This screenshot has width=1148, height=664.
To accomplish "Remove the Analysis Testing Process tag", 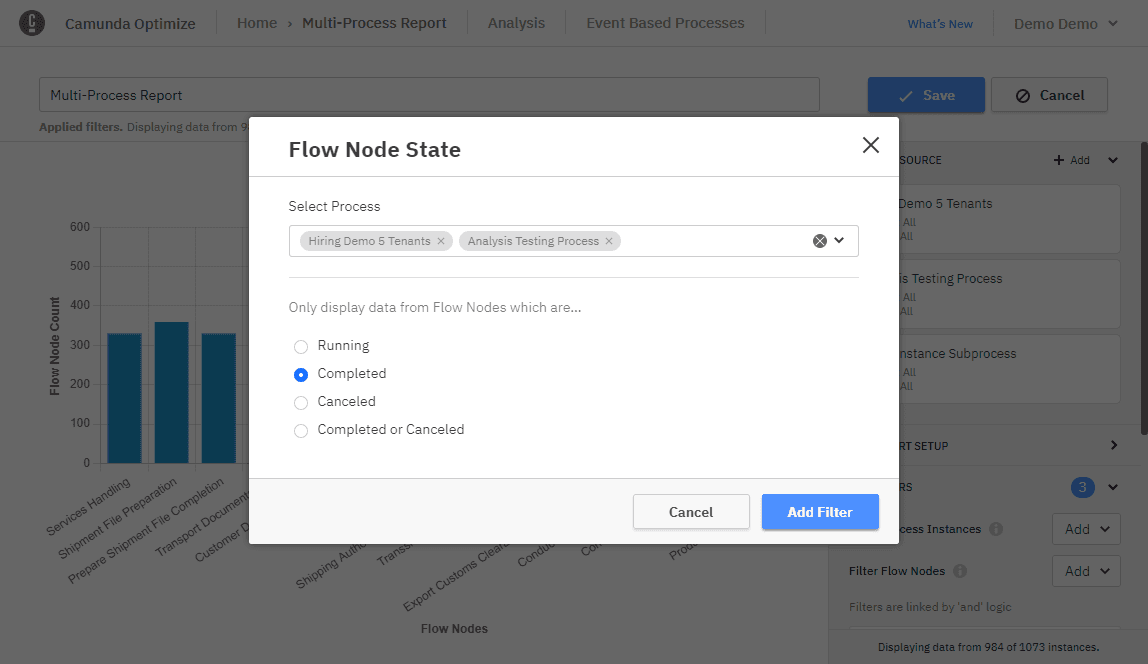I will point(608,241).
